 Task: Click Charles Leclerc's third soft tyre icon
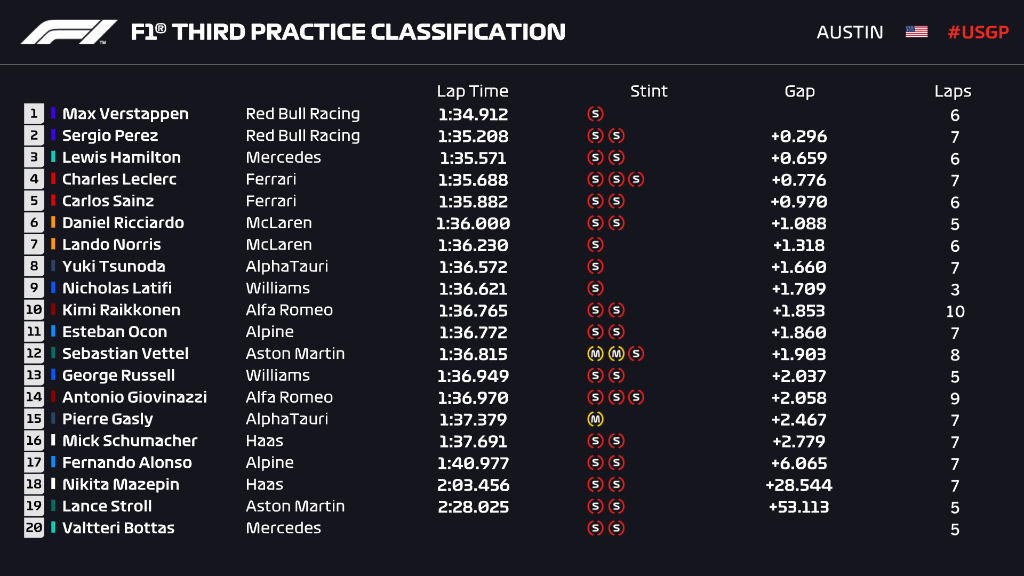[x=636, y=179]
